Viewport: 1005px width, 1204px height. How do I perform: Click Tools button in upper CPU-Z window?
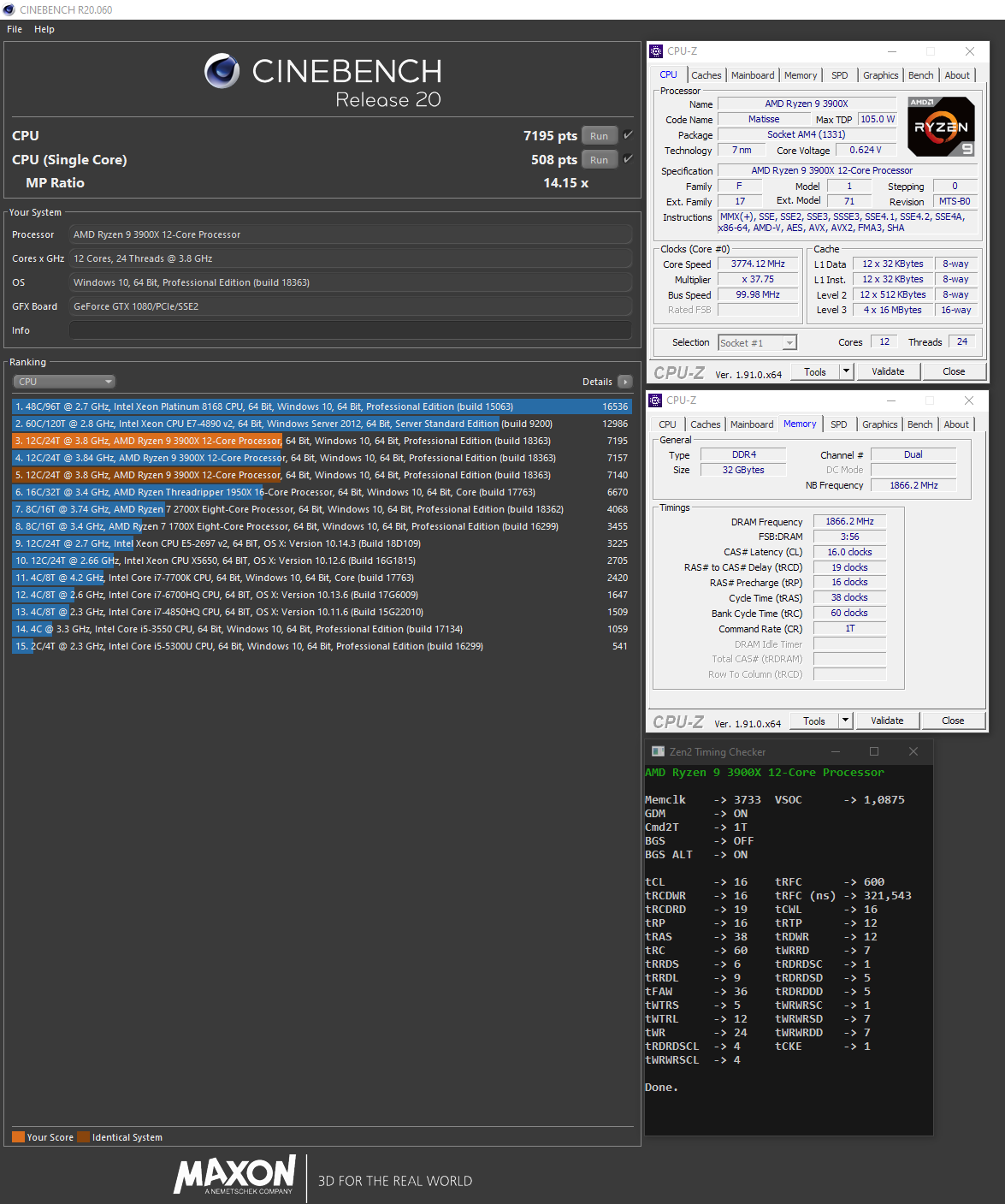pyautogui.click(x=815, y=371)
